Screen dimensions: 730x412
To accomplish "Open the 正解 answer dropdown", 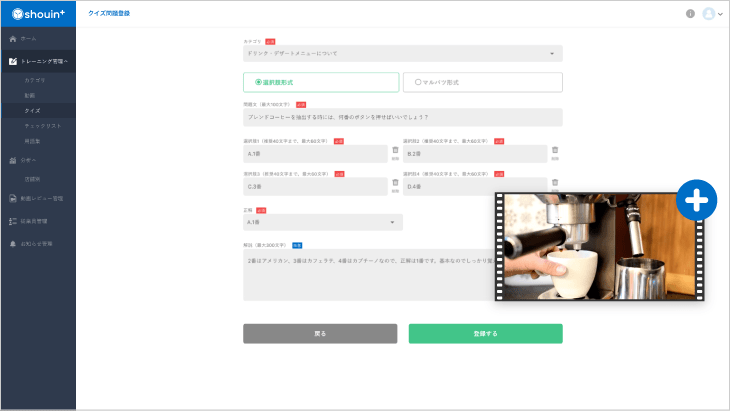I will [x=322, y=222].
